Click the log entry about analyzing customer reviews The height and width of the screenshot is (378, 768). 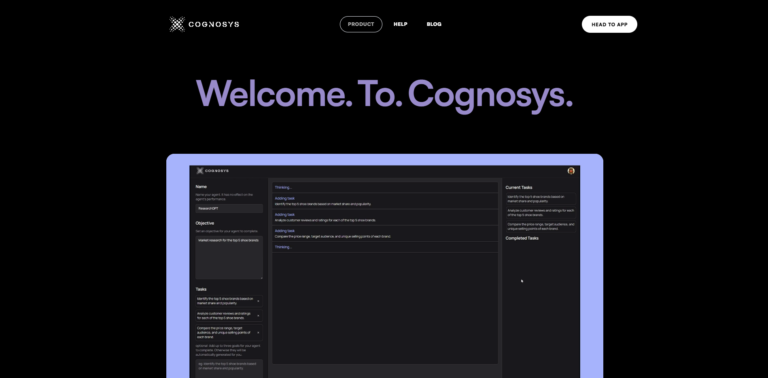coord(385,217)
